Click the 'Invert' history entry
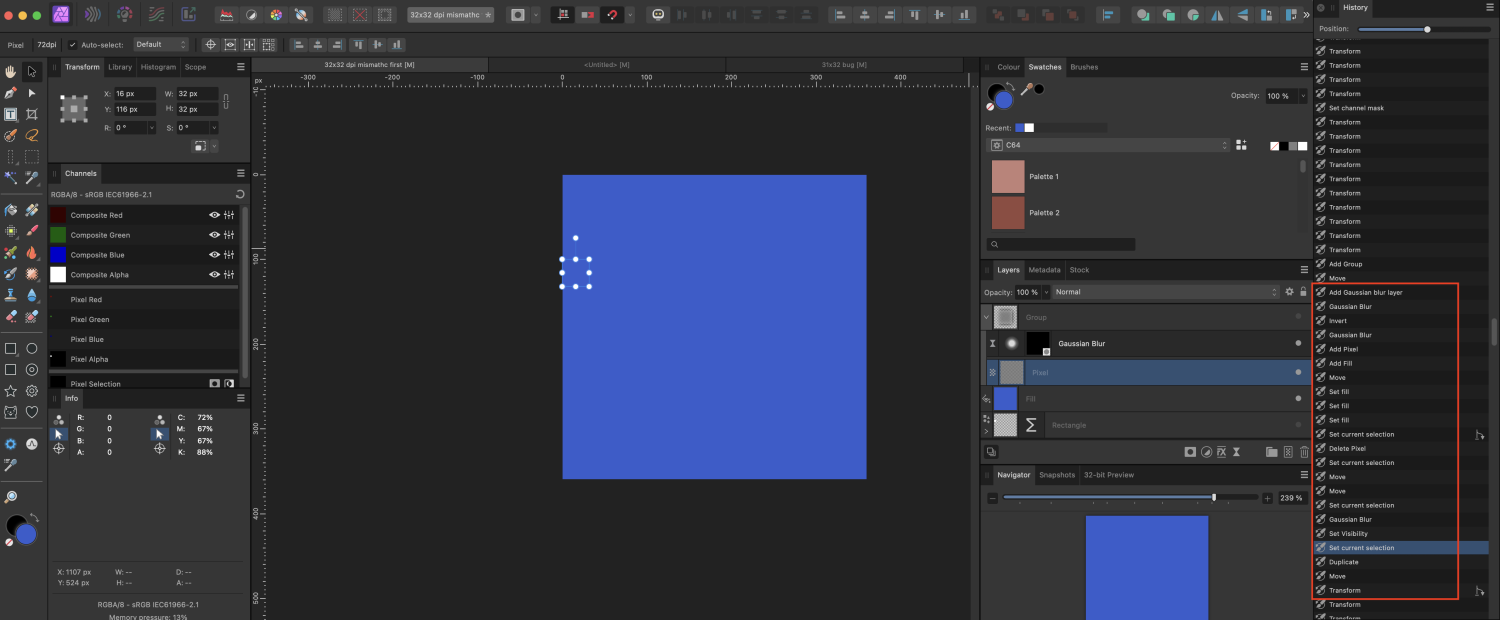Viewport: 1500px width, 620px height. click(1338, 321)
